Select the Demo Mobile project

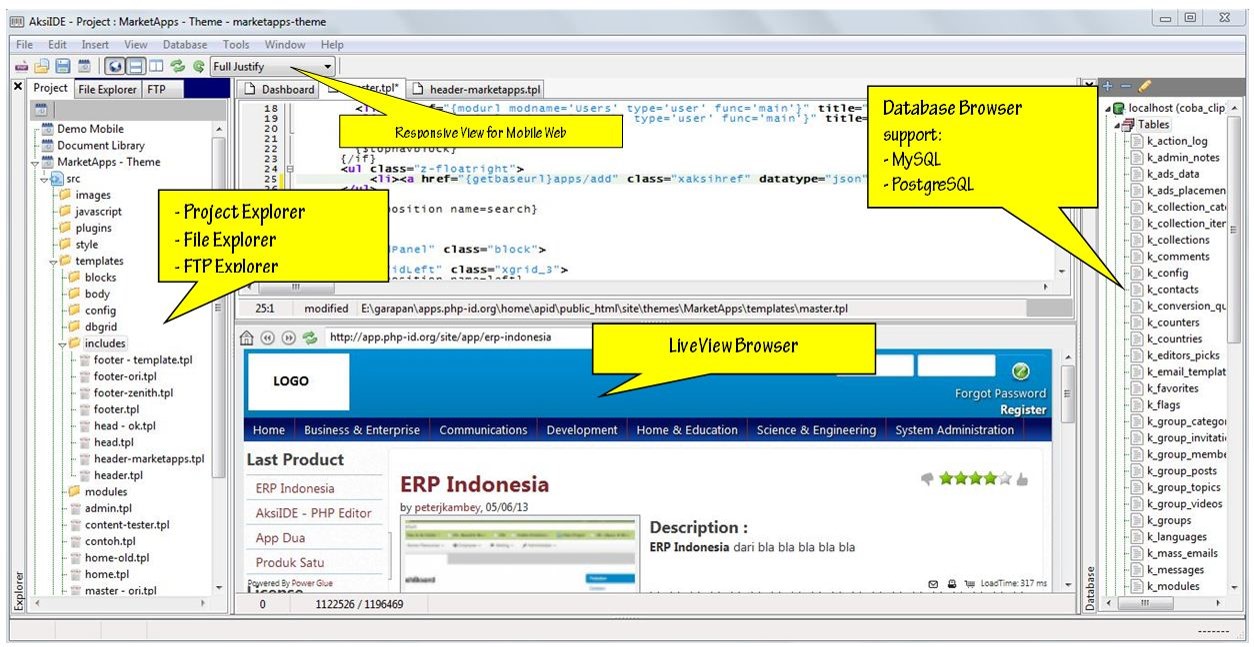pos(90,129)
